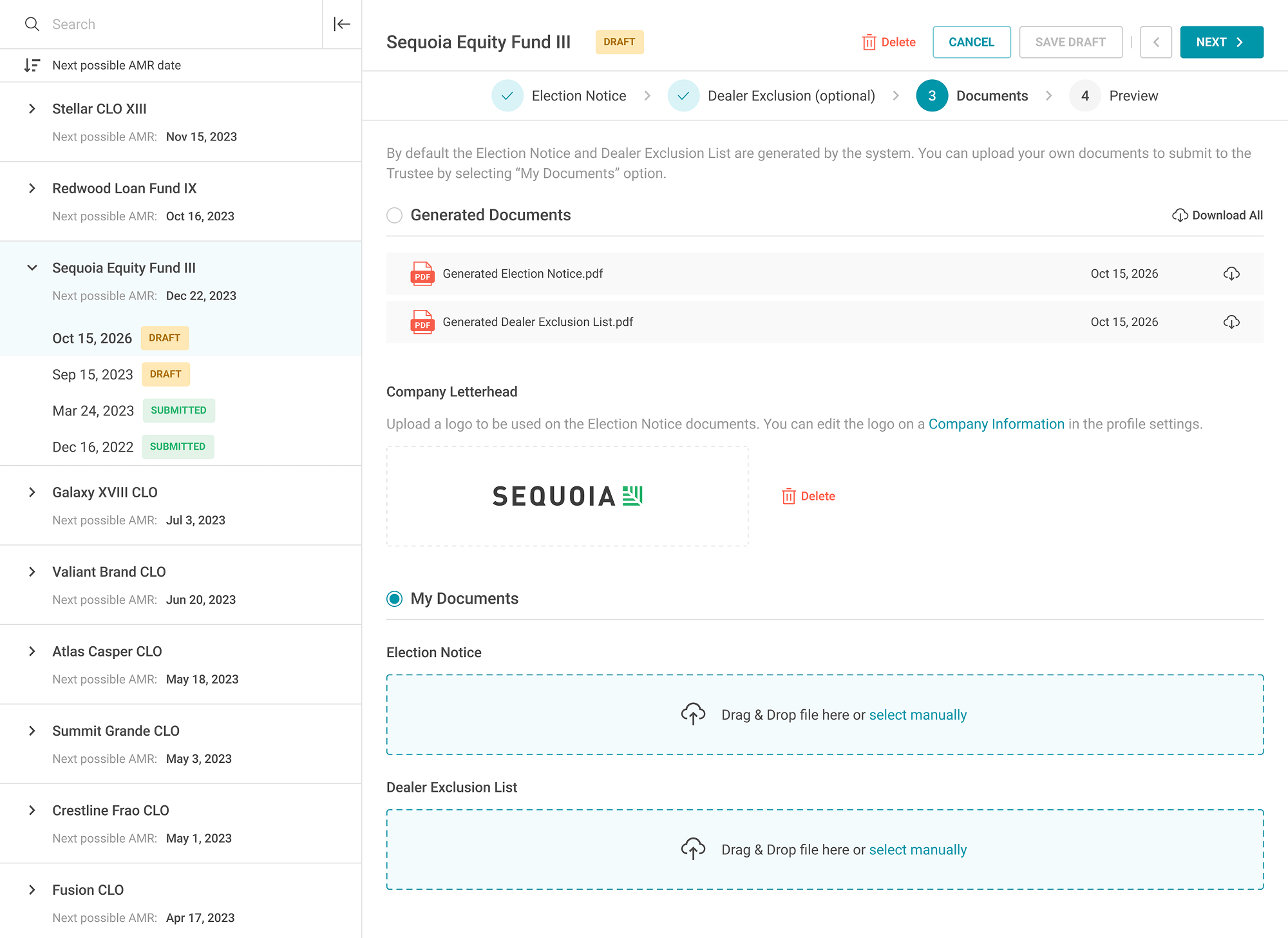Click the SAVE DRAFT button

1070,43
